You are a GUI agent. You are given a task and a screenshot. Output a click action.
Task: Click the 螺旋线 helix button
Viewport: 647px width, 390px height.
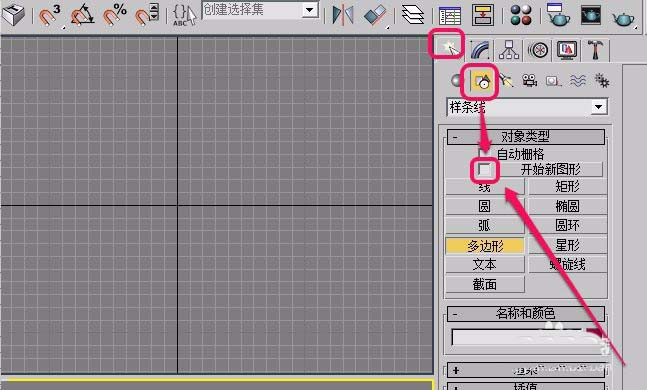click(568, 265)
